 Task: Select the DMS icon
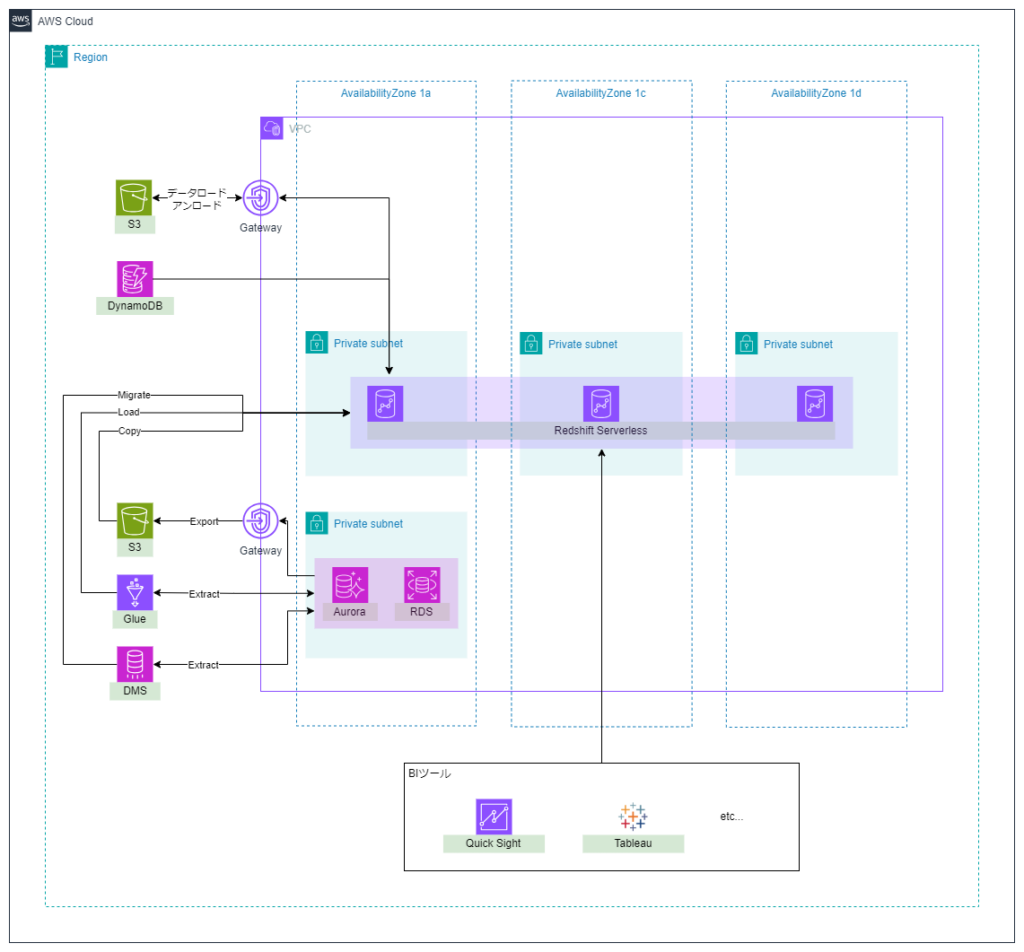(x=135, y=664)
